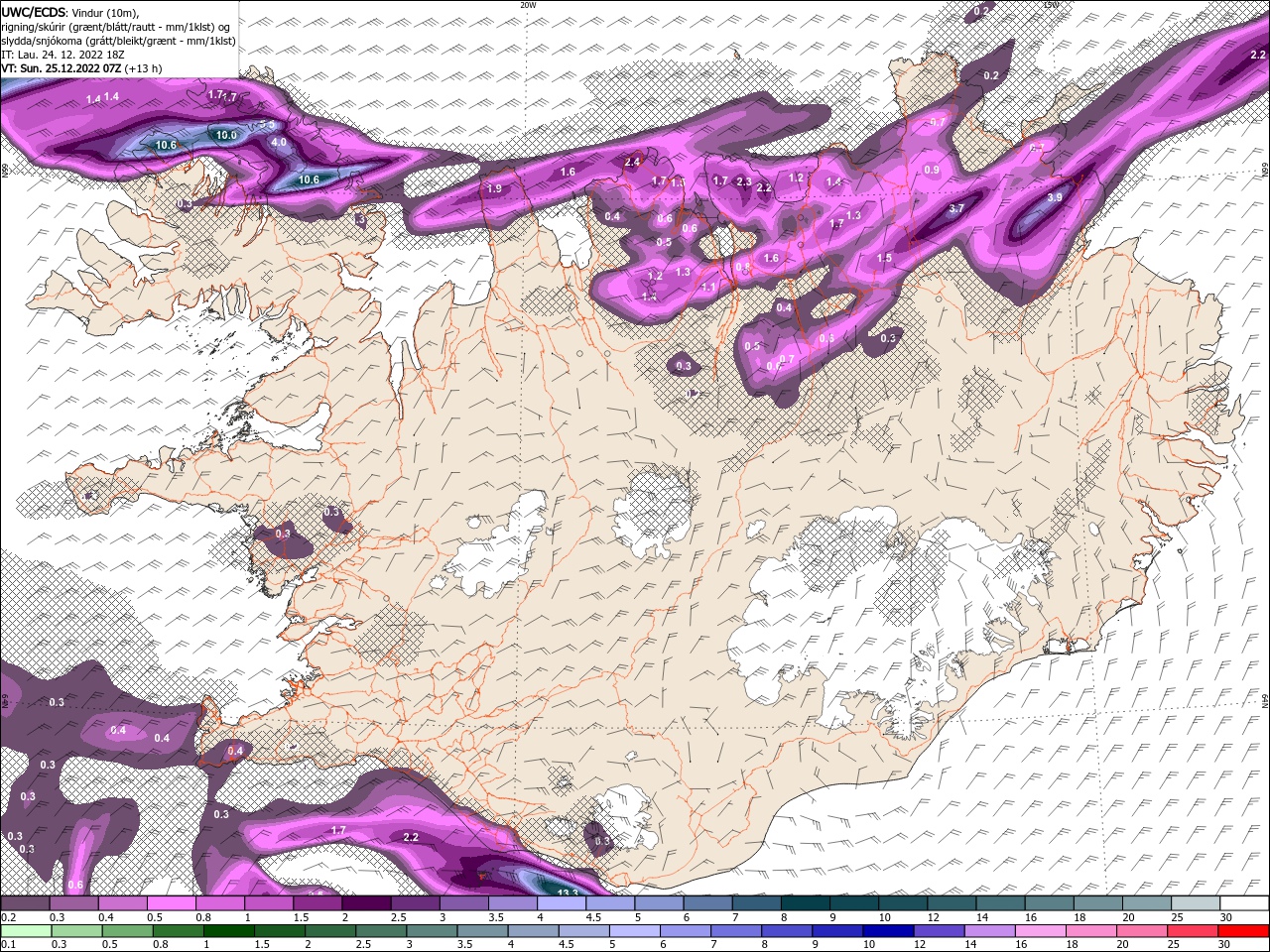The height and width of the screenshot is (952, 1270).
Task: Click the '15W' longitude label on the top edge
Action: [x=1052, y=5]
